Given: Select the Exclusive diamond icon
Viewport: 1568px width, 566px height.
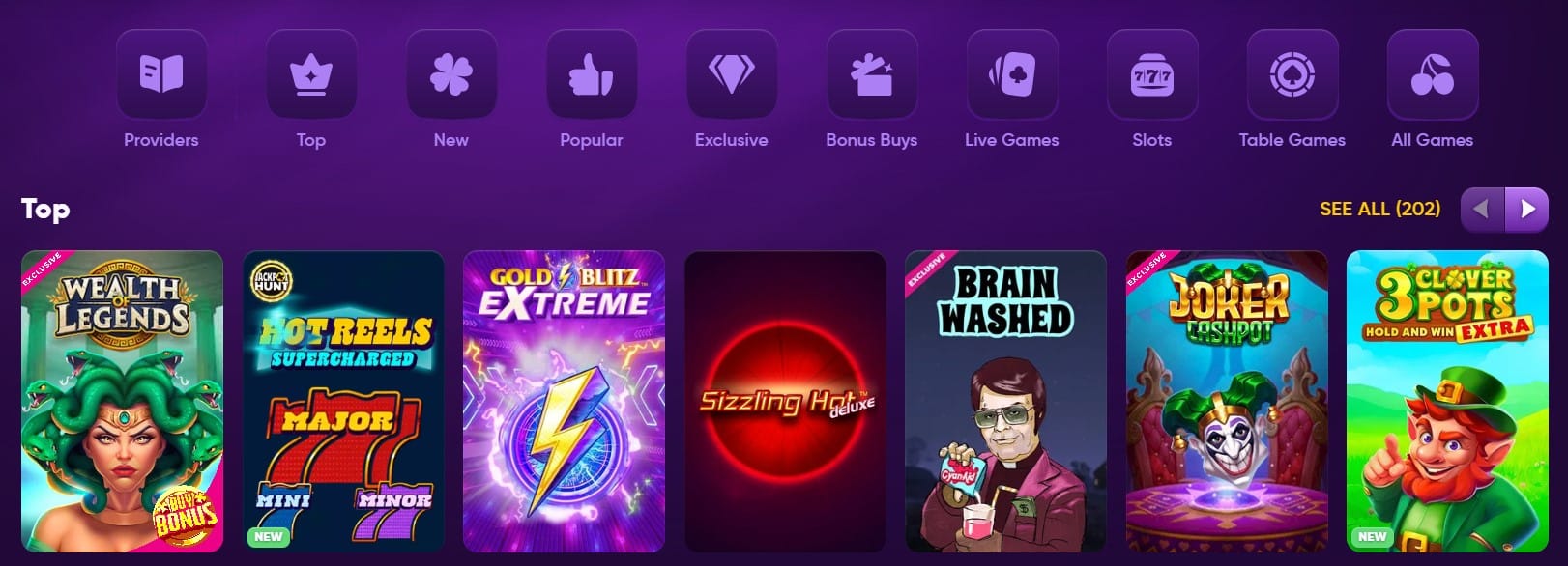Looking at the screenshot, I should (x=732, y=74).
